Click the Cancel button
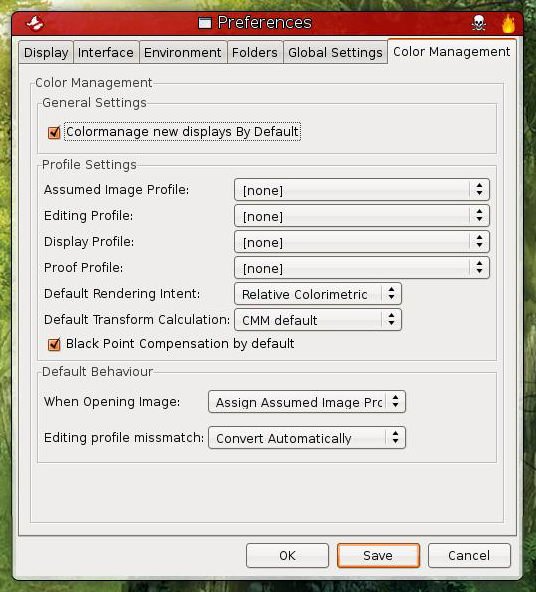Image resolution: width=536 pixels, height=592 pixels. [469, 555]
